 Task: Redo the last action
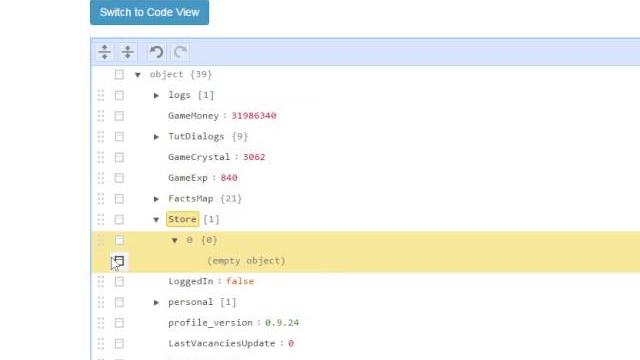pyautogui.click(x=180, y=52)
